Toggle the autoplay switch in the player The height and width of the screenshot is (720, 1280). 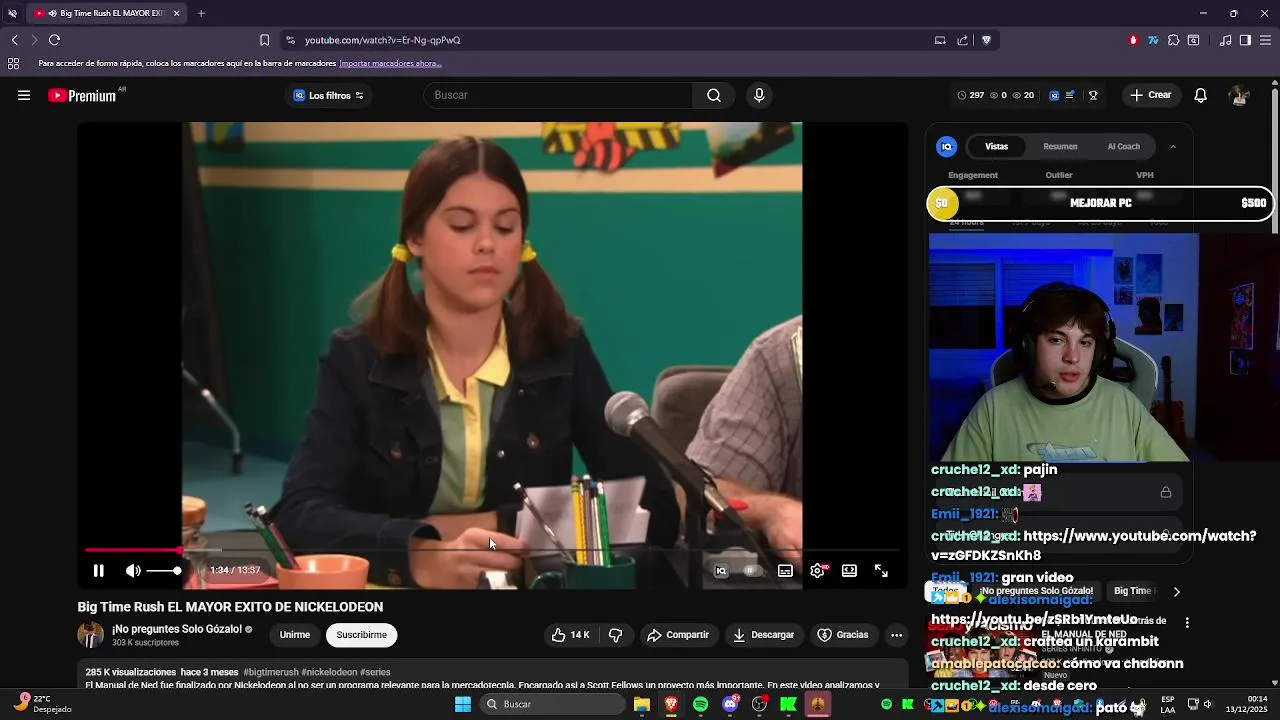(x=751, y=571)
